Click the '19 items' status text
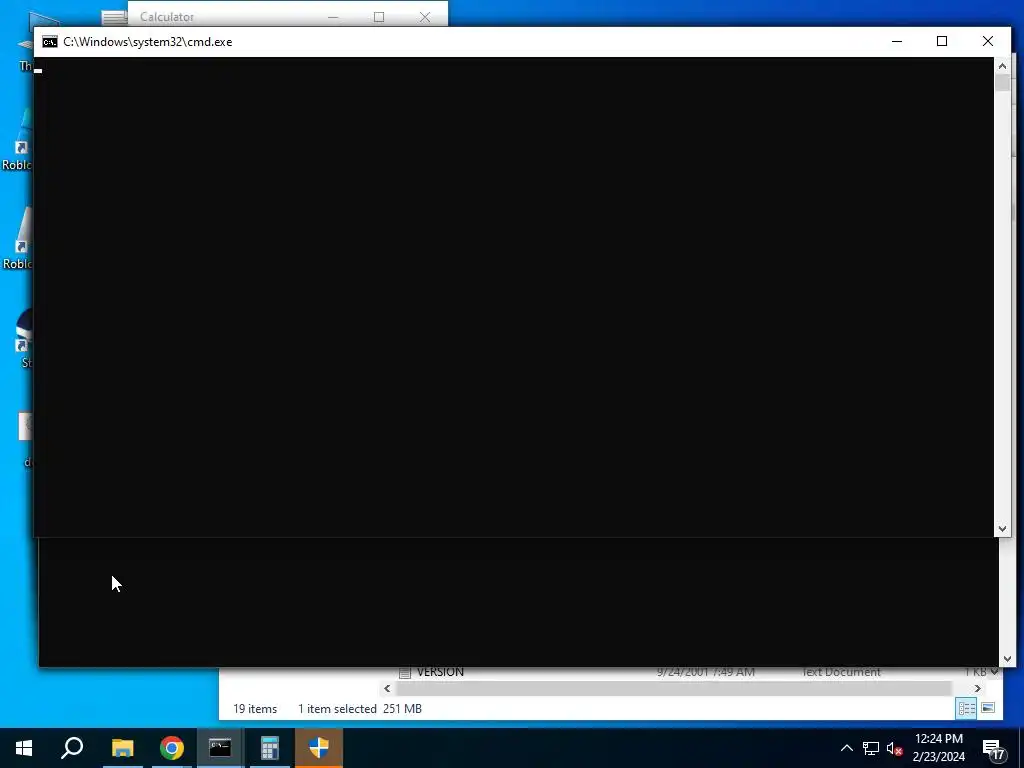 (255, 709)
